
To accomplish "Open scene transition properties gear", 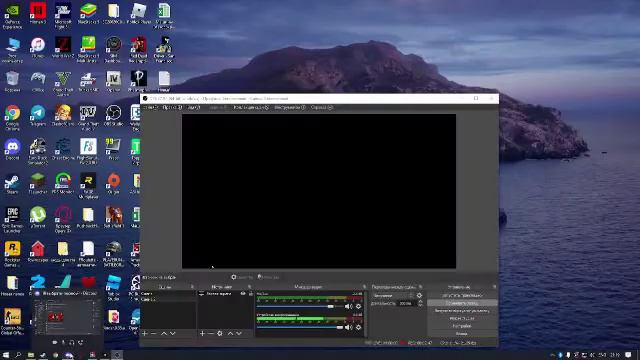I will 419,295.
